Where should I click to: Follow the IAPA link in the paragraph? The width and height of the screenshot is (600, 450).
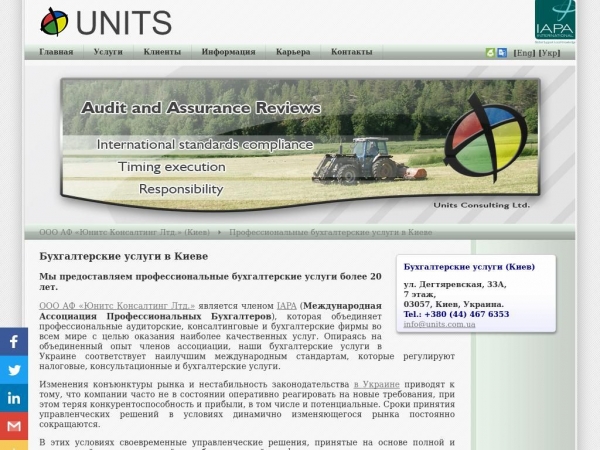pyautogui.click(x=287, y=306)
